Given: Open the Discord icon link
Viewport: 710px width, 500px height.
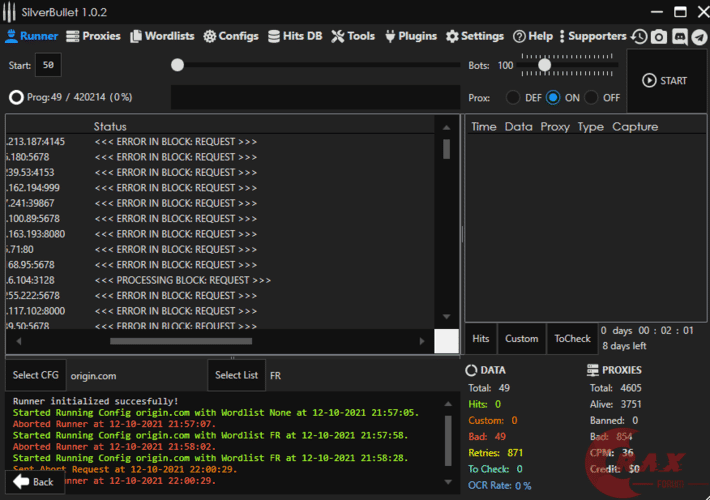Looking at the screenshot, I should tap(679, 36).
